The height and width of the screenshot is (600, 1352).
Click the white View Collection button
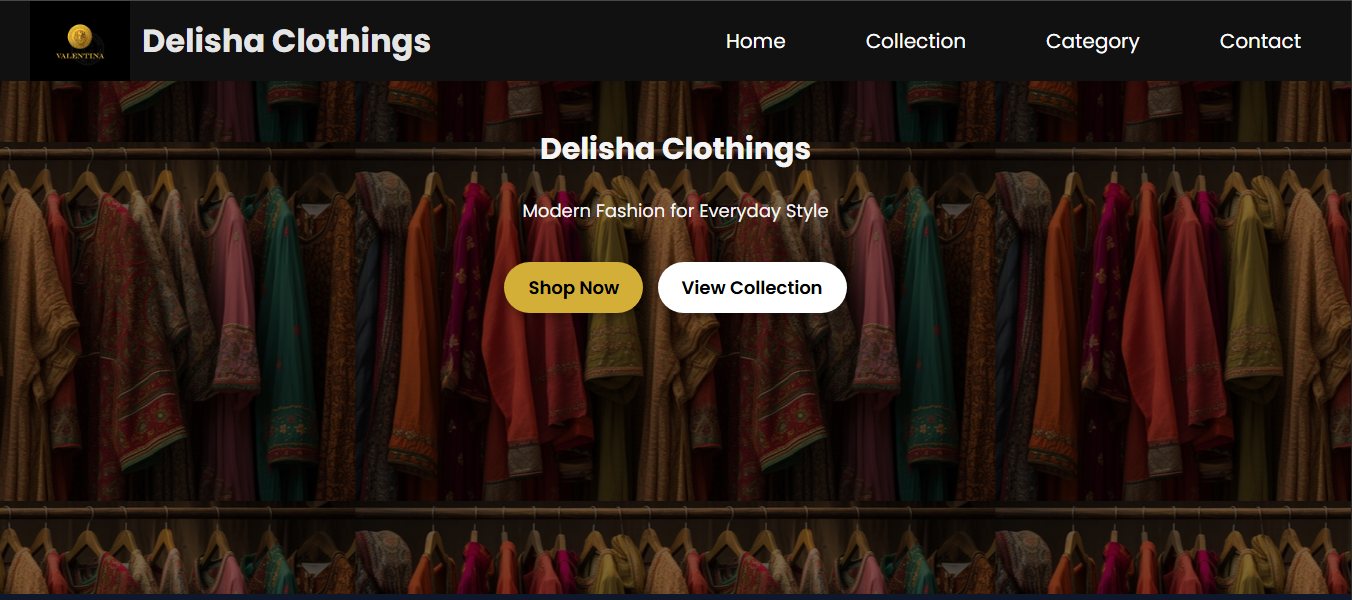pos(752,288)
